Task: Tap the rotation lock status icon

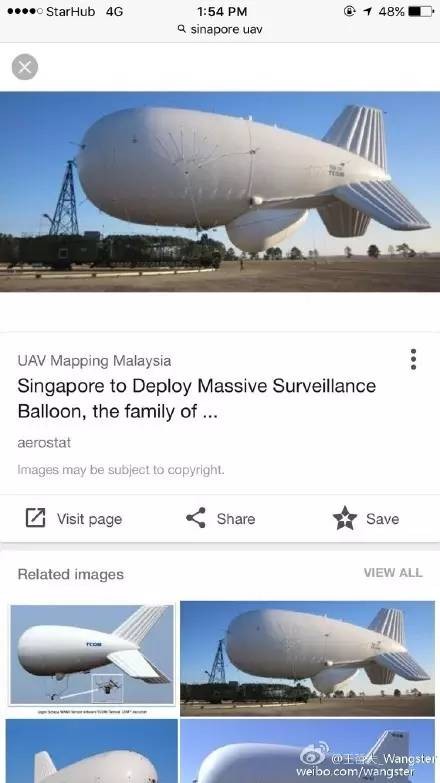Action: coord(350,11)
